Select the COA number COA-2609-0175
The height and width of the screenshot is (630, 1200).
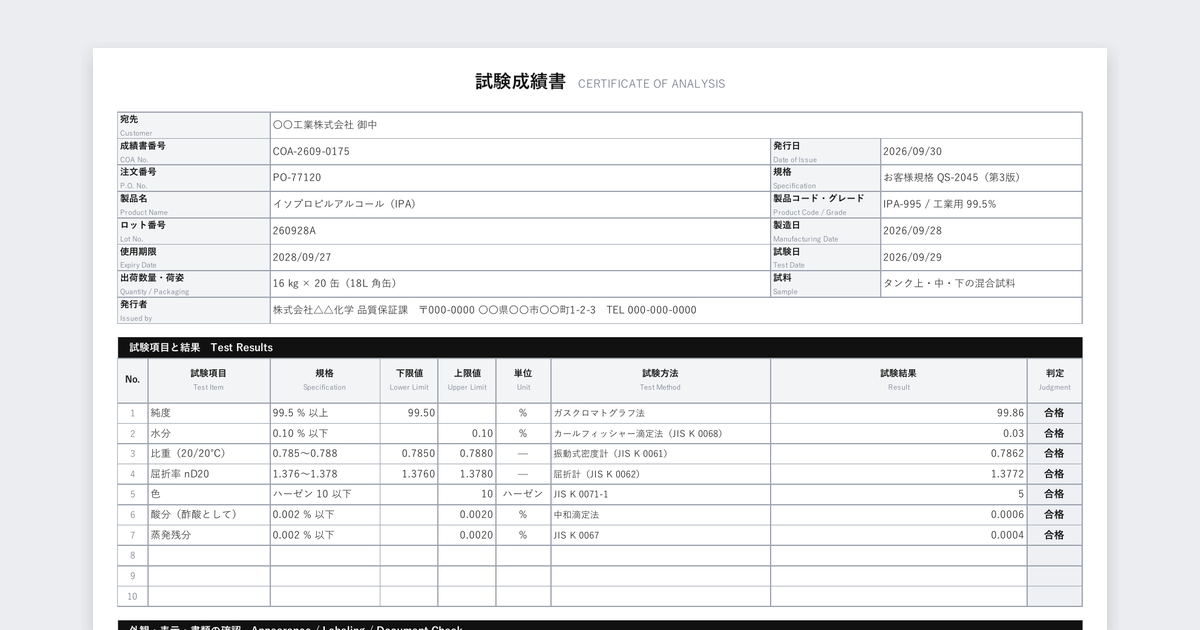click(x=520, y=152)
